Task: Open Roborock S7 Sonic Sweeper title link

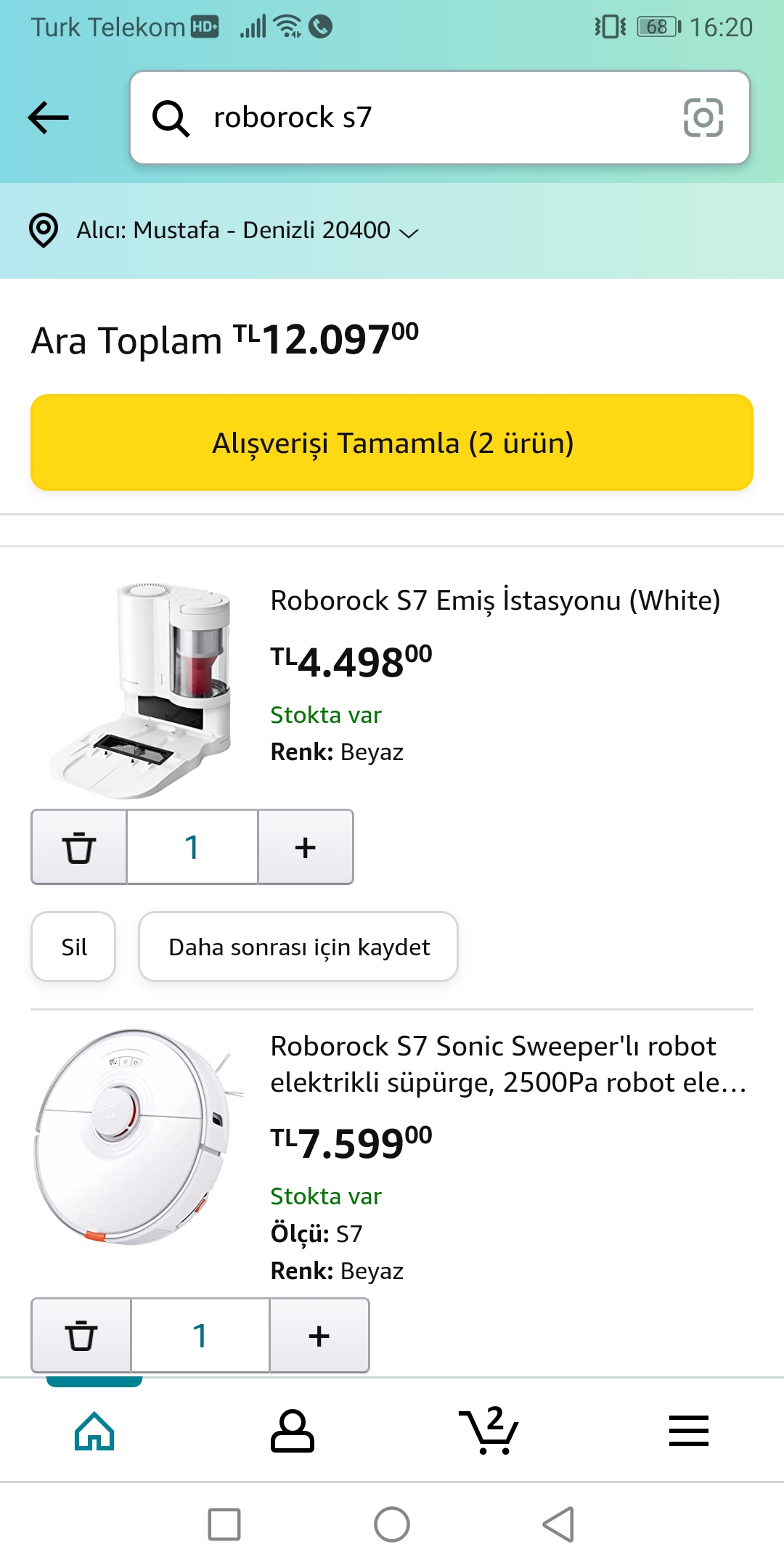Action: pos(508,1064)
